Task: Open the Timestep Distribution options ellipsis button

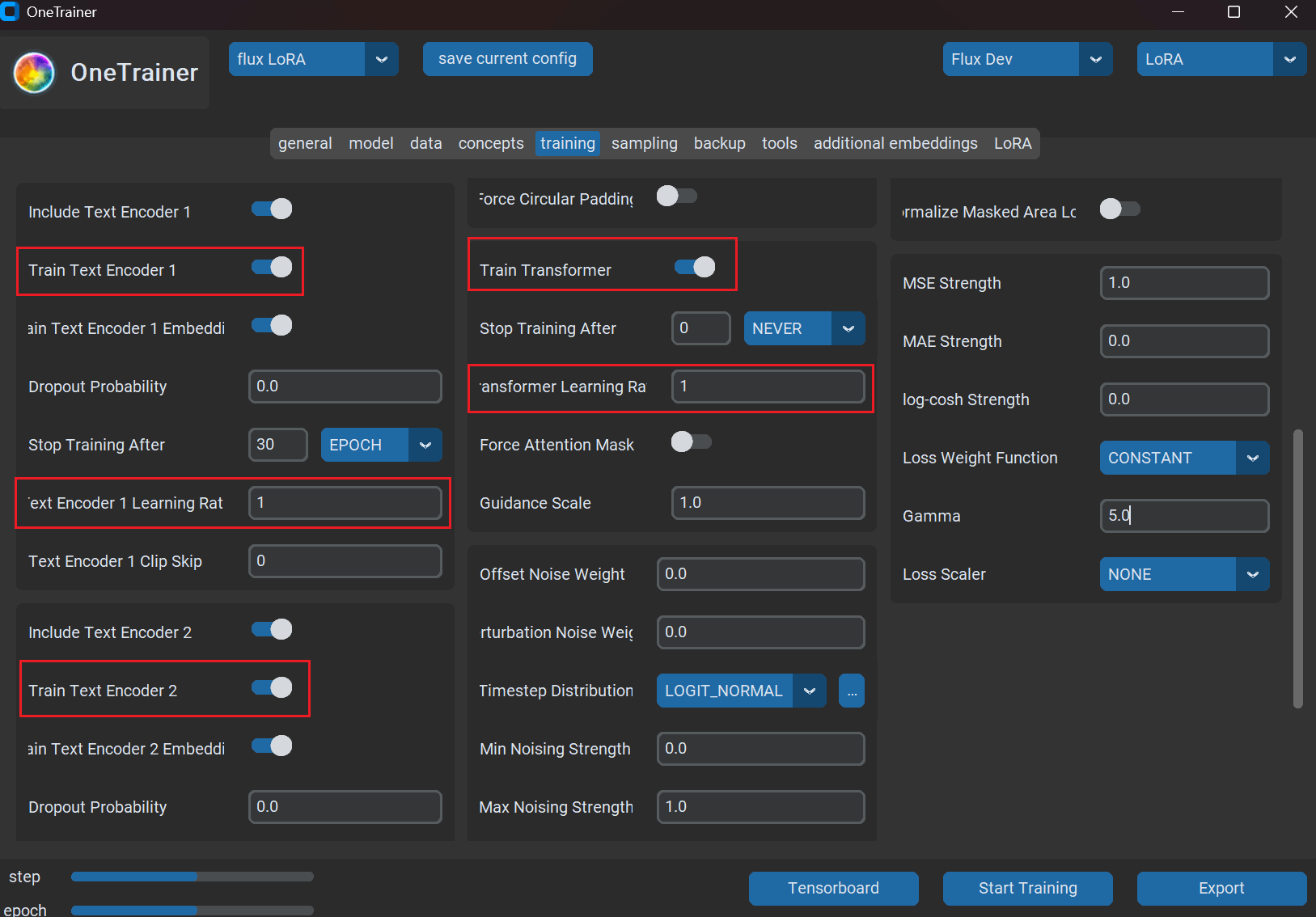Action: pos(852,691)
